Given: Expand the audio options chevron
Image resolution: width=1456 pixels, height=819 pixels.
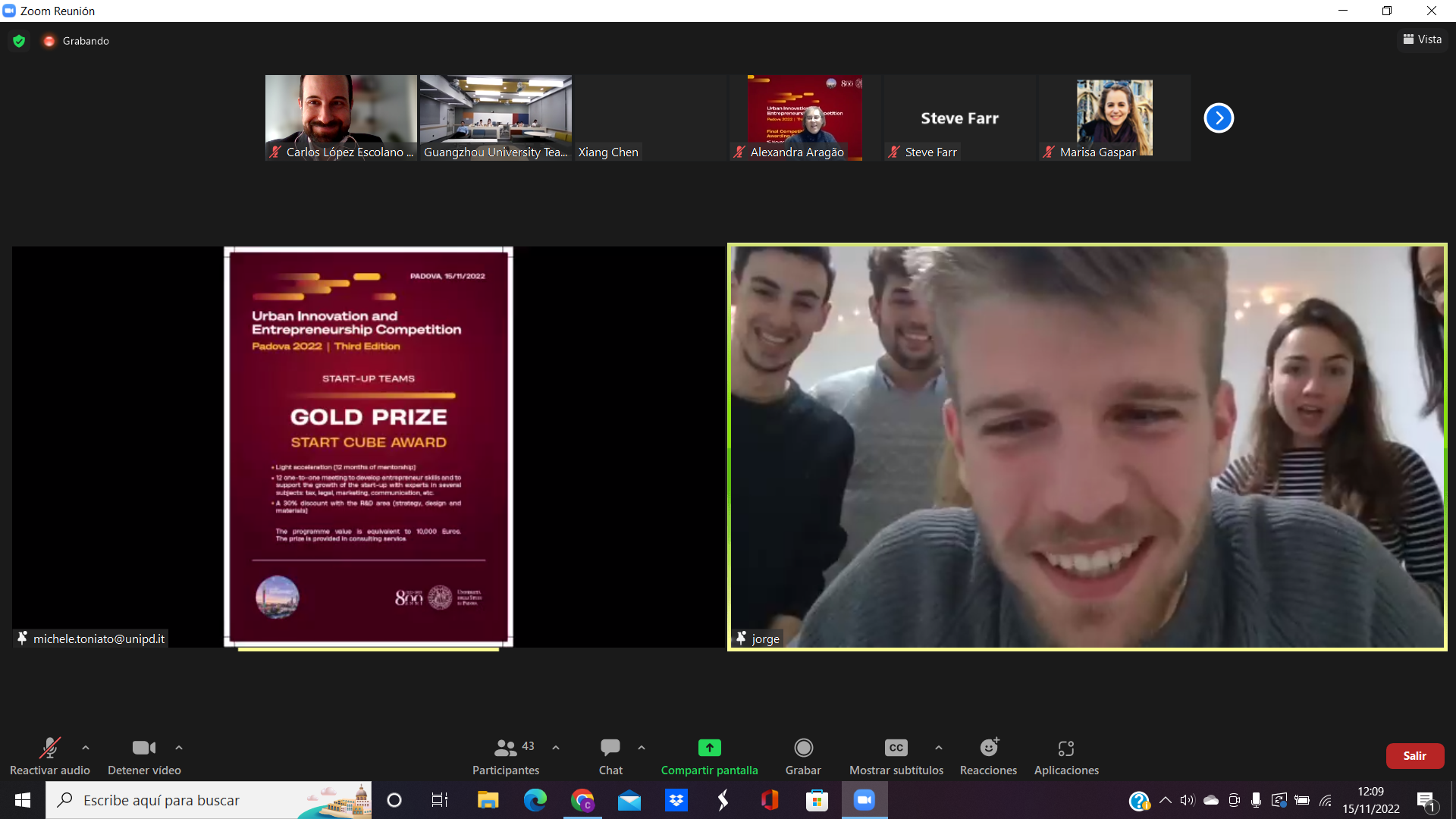Looking at the screenshot, I should click(86, 748).
